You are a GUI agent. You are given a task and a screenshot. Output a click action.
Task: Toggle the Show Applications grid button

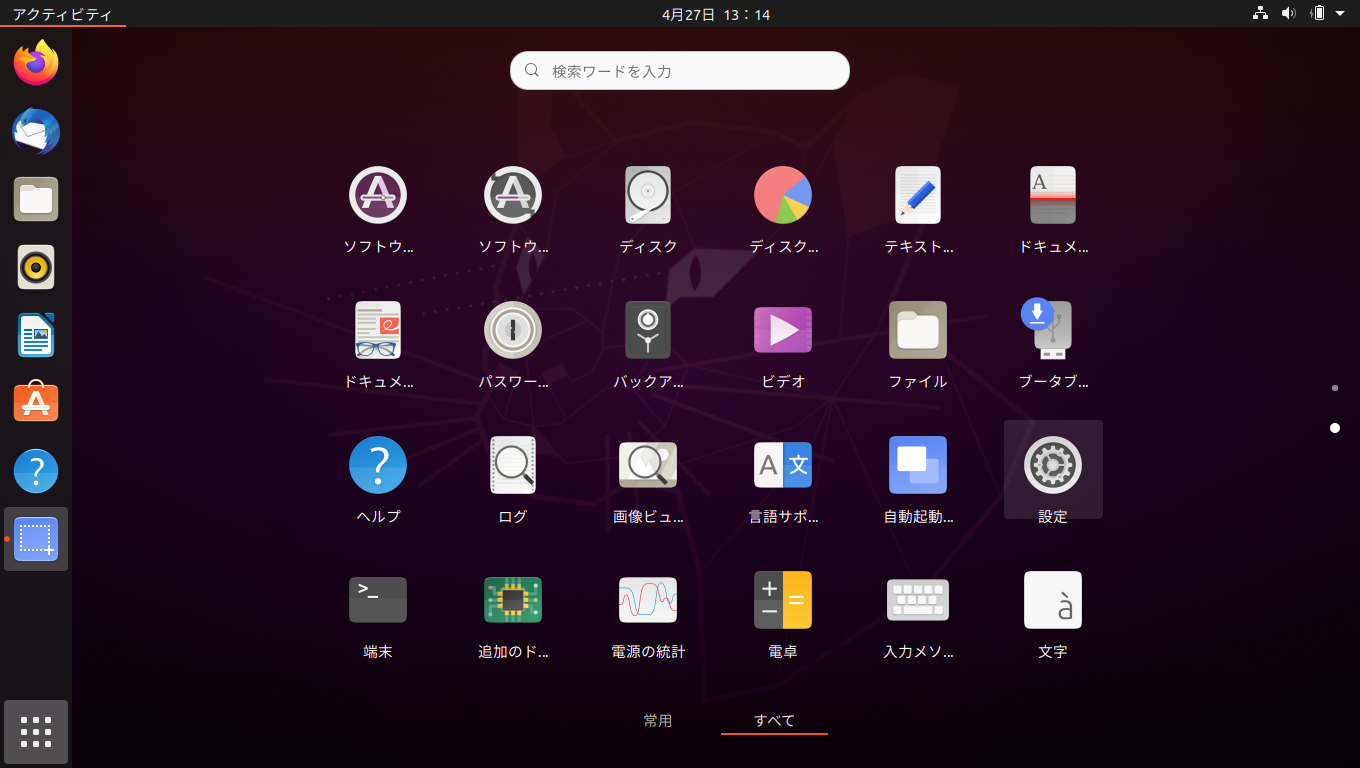pos(36,732)
